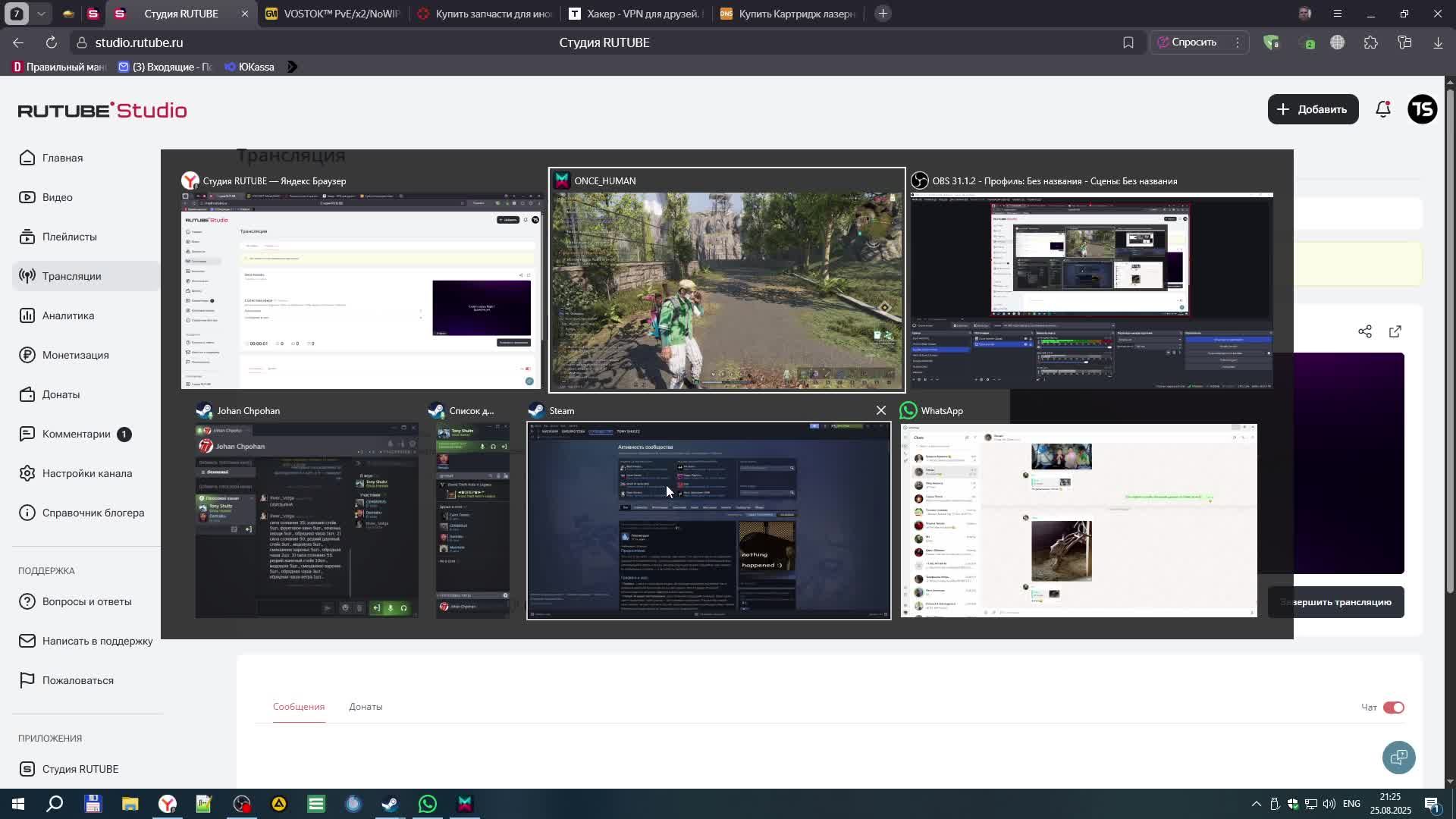Toggle the Чат switch off
The width and height of the screenshot is (1456, 819).
1394,707
